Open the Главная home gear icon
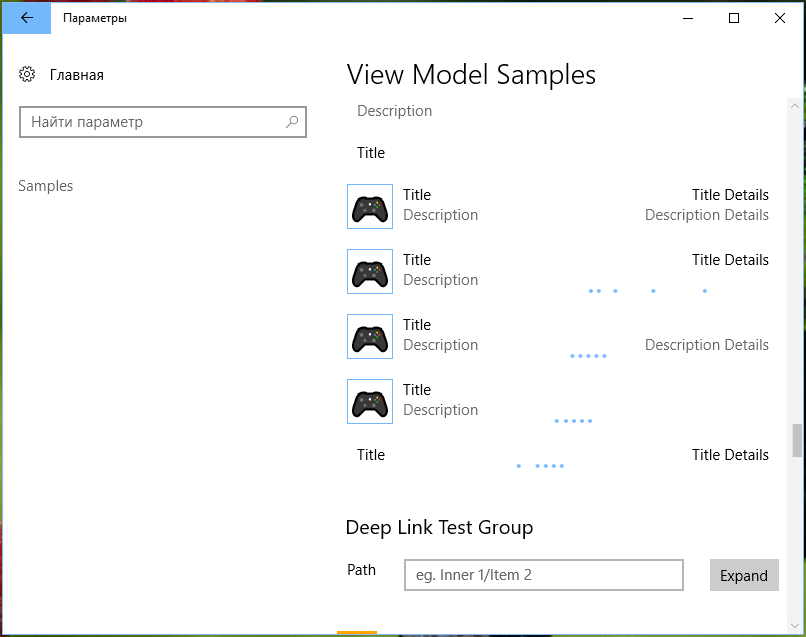This screenshot has width=806, height=637. 27,75
